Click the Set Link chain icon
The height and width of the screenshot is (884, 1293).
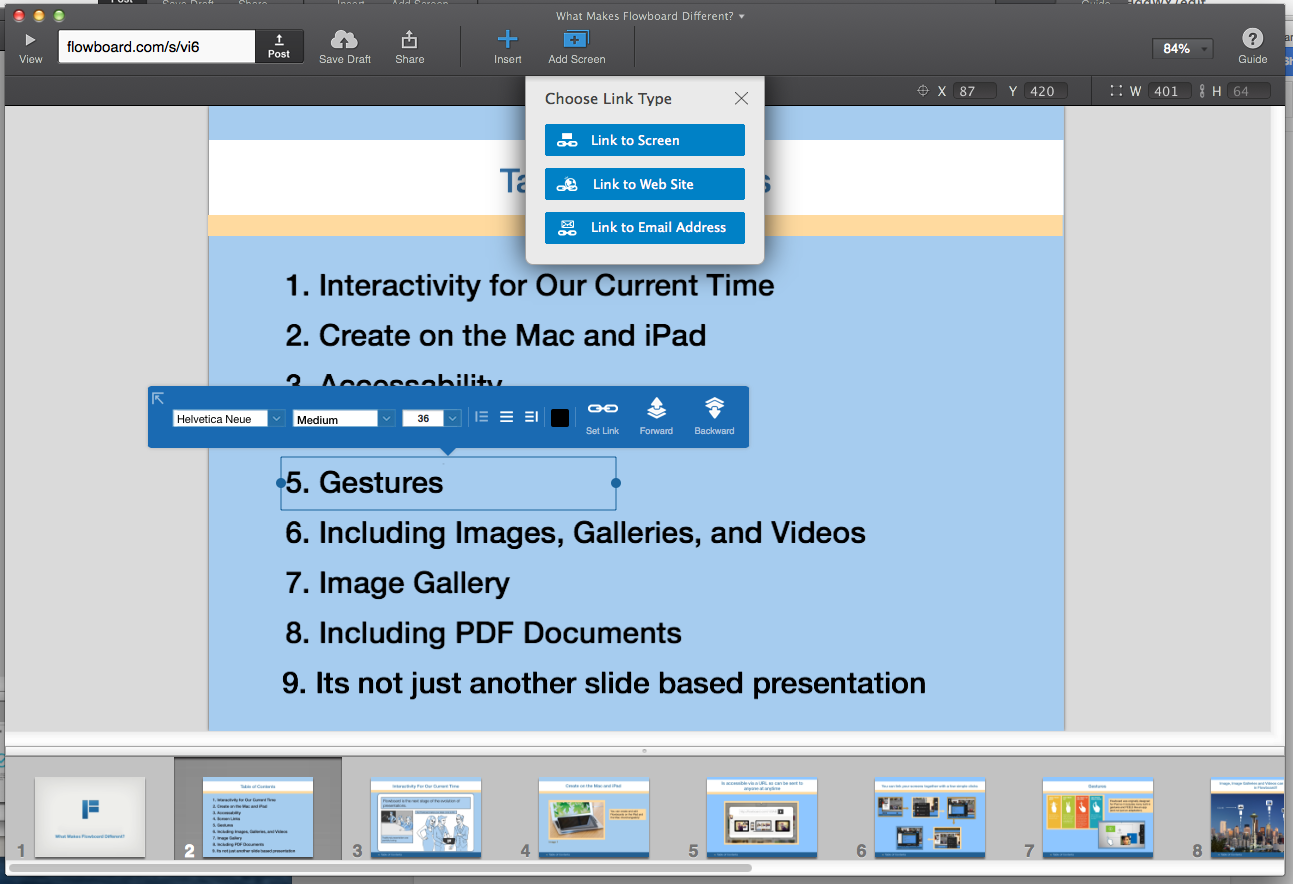602,408
